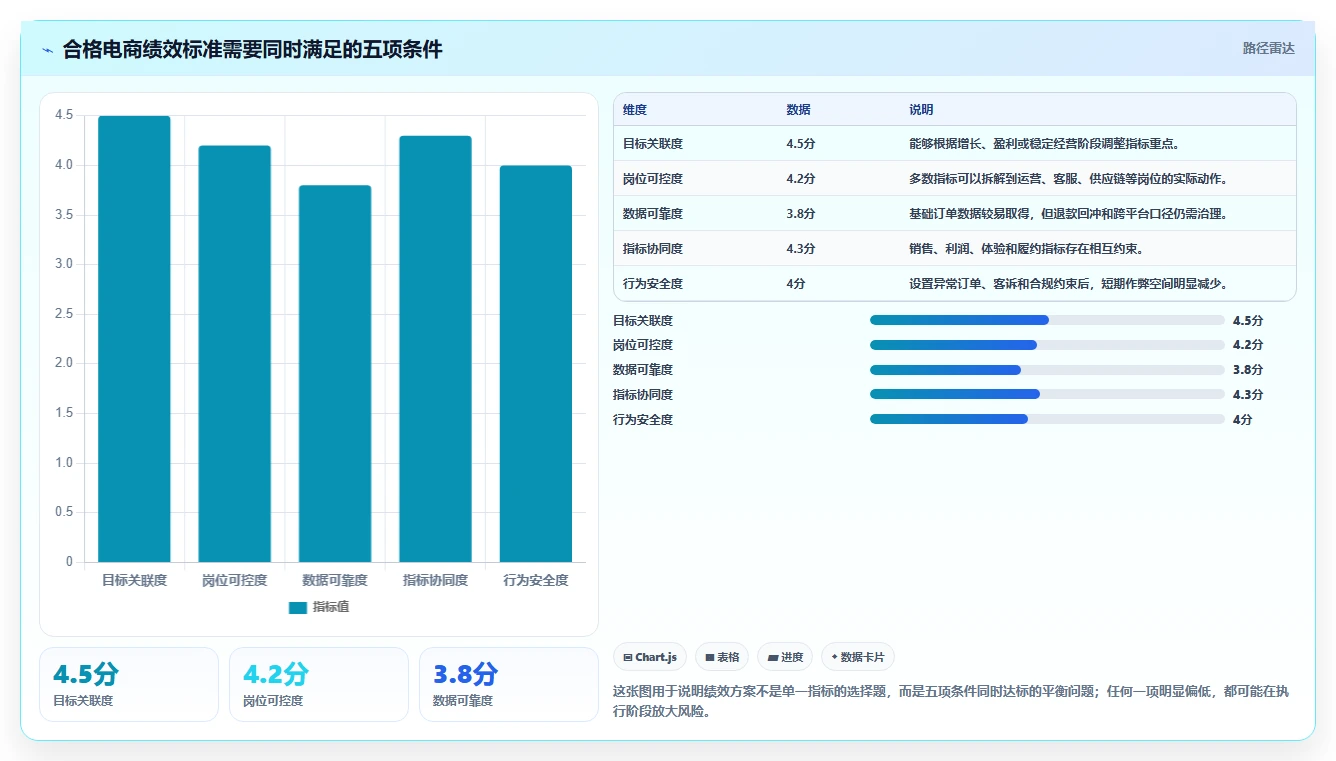Click the 4.2分 table cell
This screenshot has height=761, width=1336.
click(801, 179)
